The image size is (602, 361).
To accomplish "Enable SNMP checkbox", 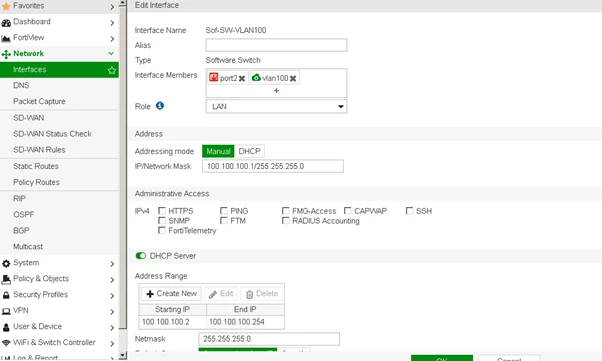I will click(162, 220).
